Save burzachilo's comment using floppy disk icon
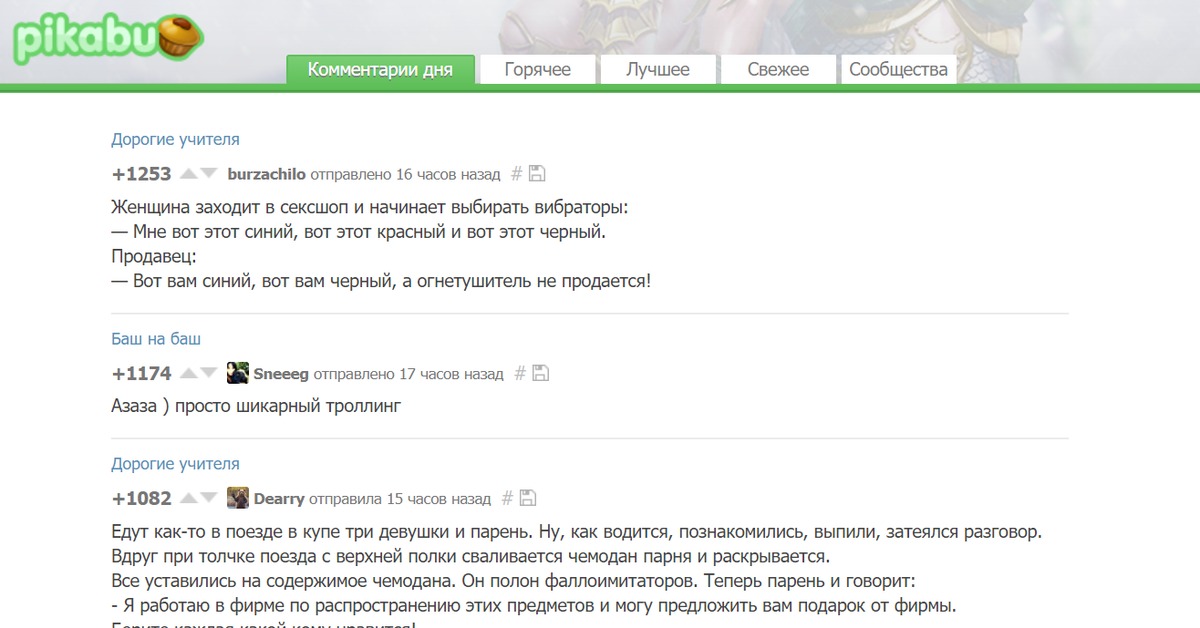Screen dimensions: 1200x628 pyautogui.click(x=537, y=174)
